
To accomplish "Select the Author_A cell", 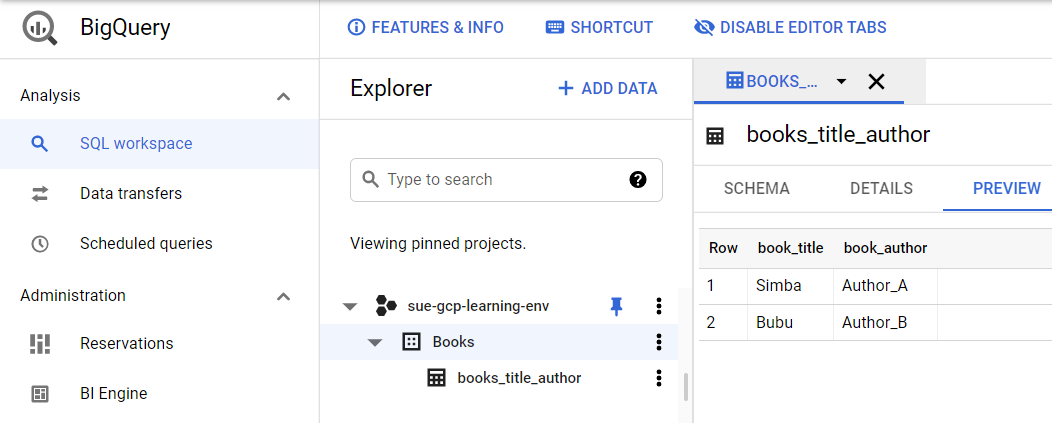I will pyautogui.click(x=885, y=286).
